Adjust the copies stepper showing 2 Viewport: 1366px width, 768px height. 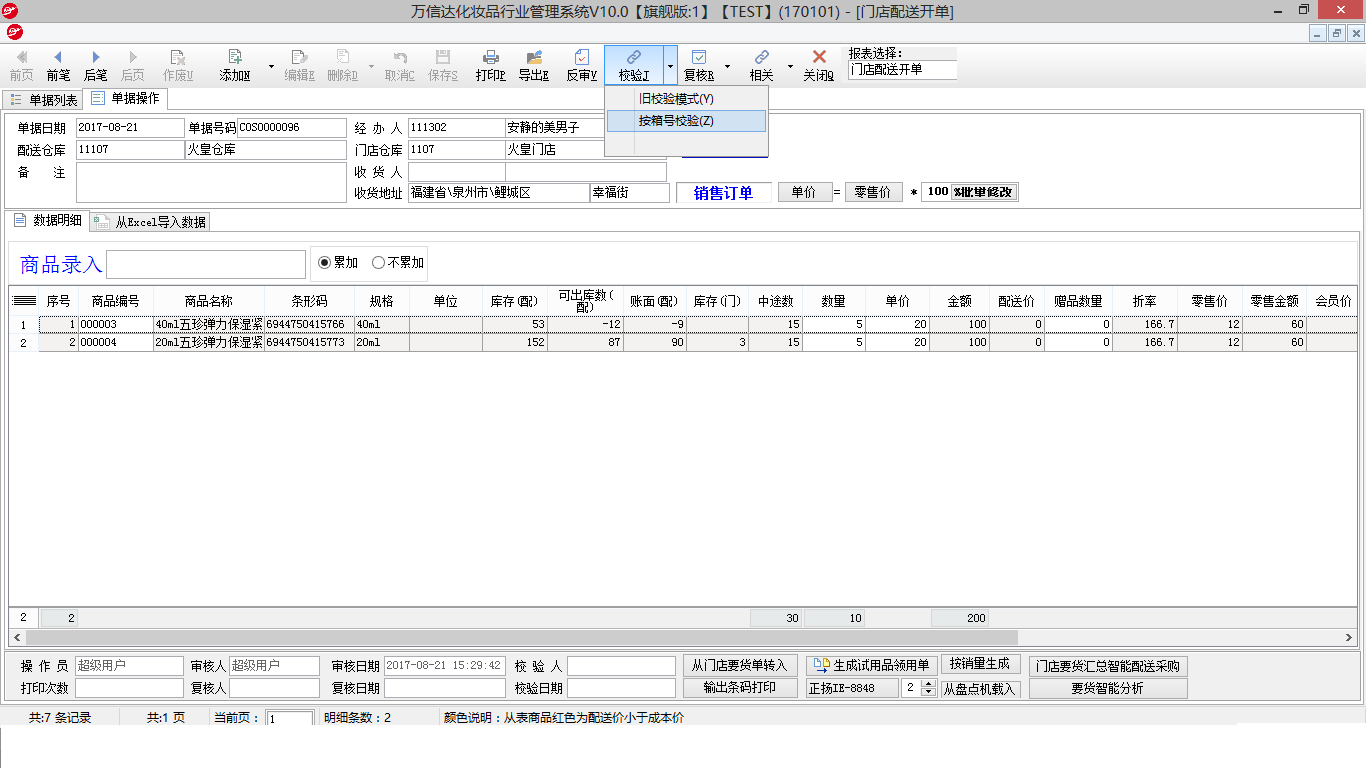[x=929, y=688]
